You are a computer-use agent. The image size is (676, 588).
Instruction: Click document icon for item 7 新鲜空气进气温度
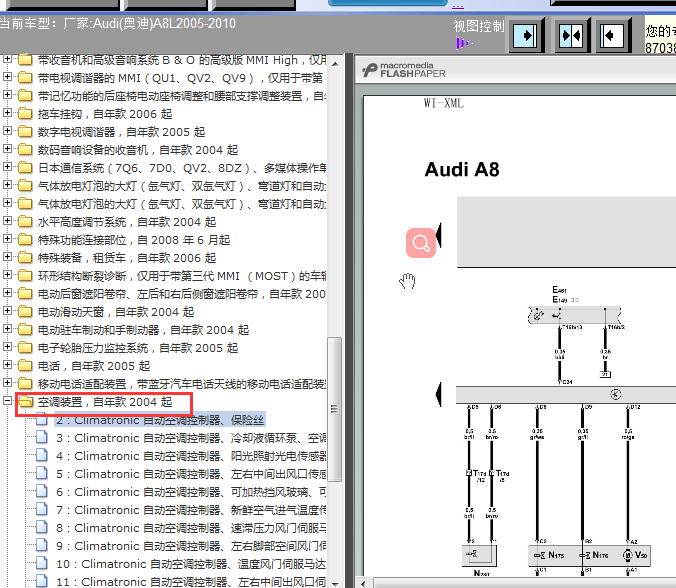pos(42,510)
